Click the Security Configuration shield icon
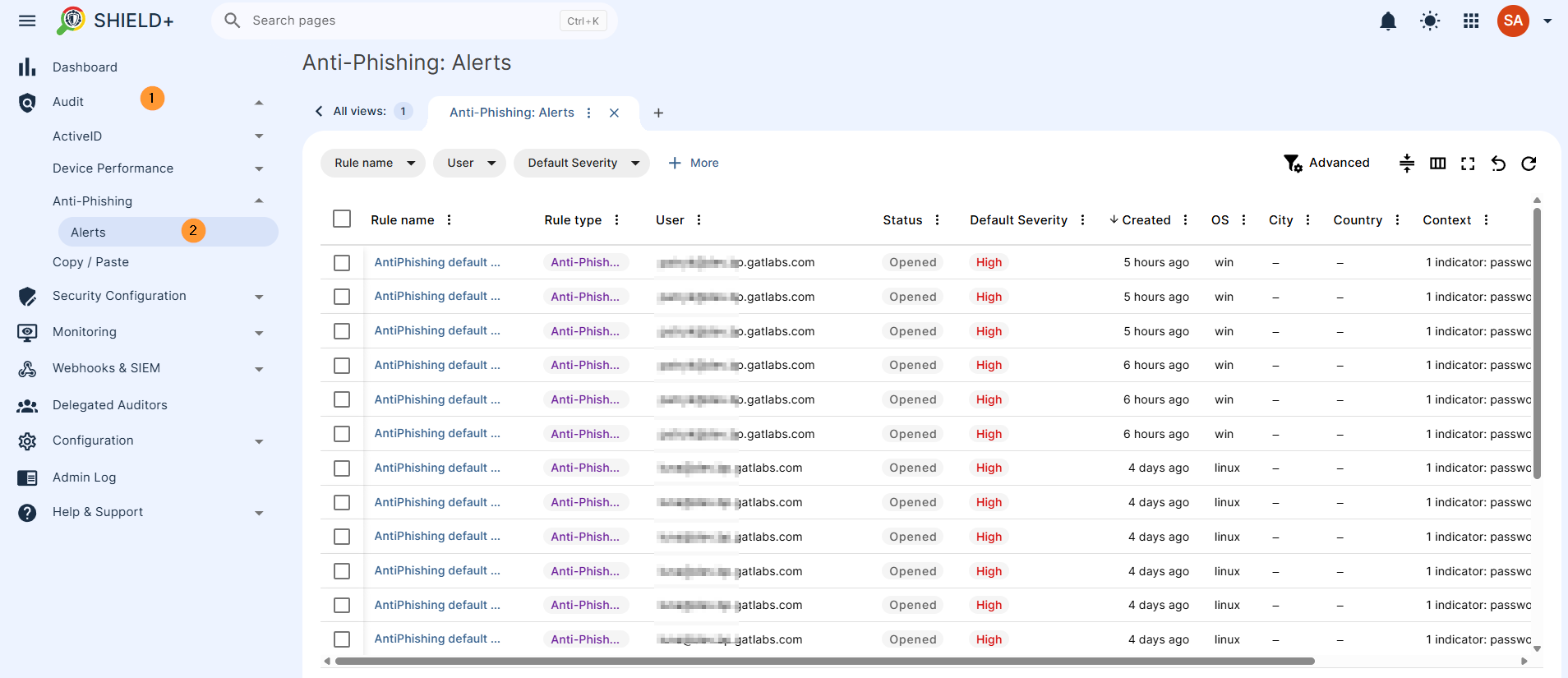Screen dimensions: 1568x678 click(27, 297)
